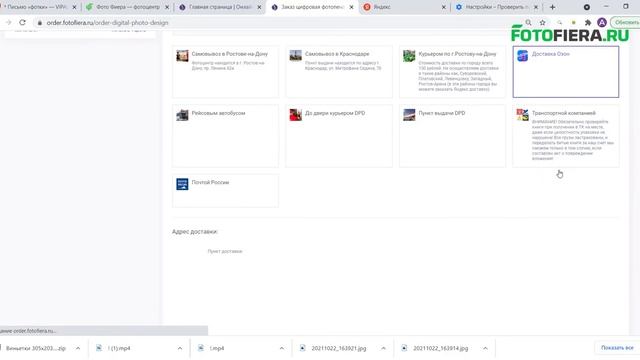Close the Главная страница tab
The width and height of the screenshot is (640, 360).
(x=259, y=7)
